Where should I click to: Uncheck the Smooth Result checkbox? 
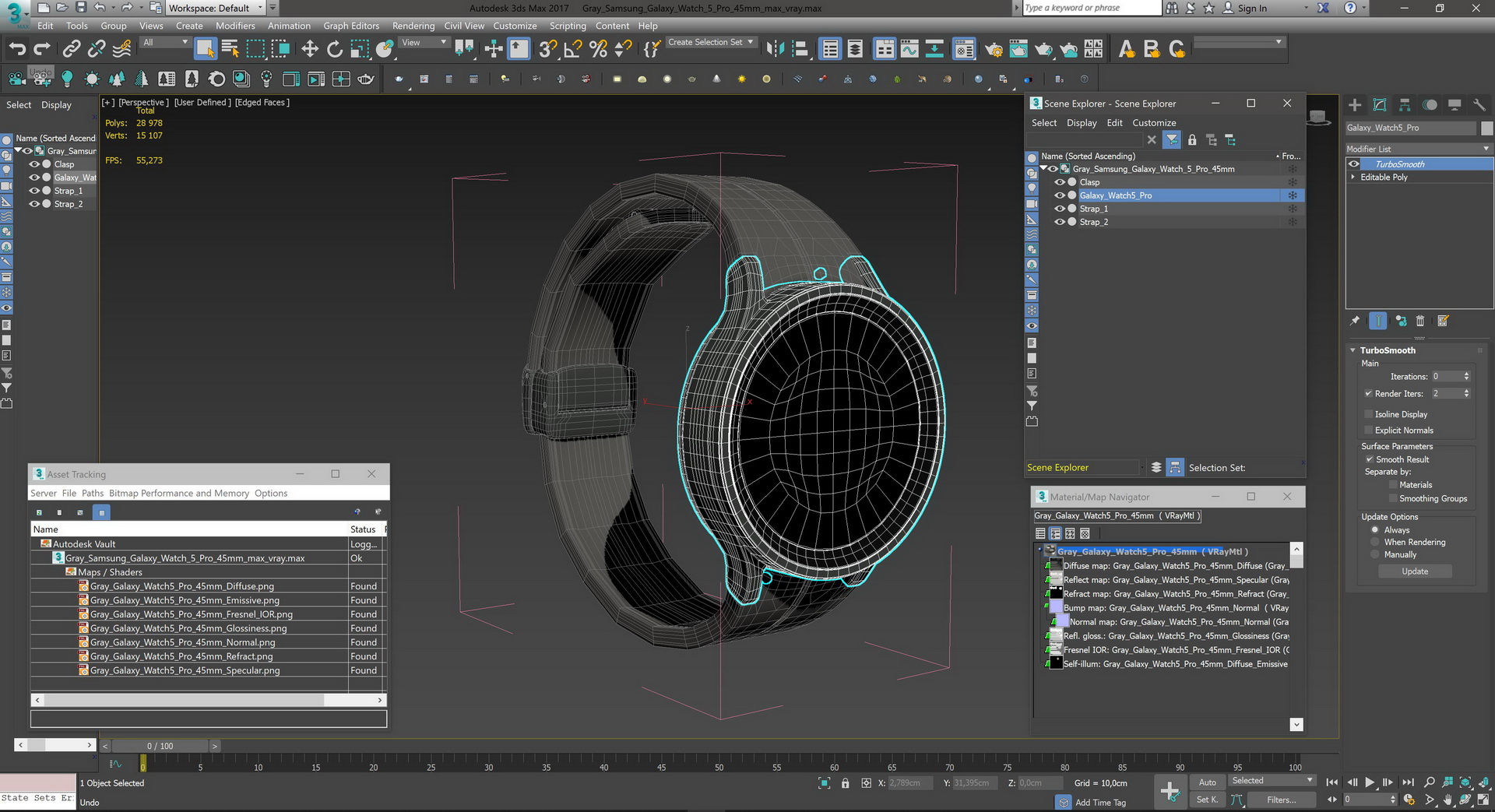1369,459
